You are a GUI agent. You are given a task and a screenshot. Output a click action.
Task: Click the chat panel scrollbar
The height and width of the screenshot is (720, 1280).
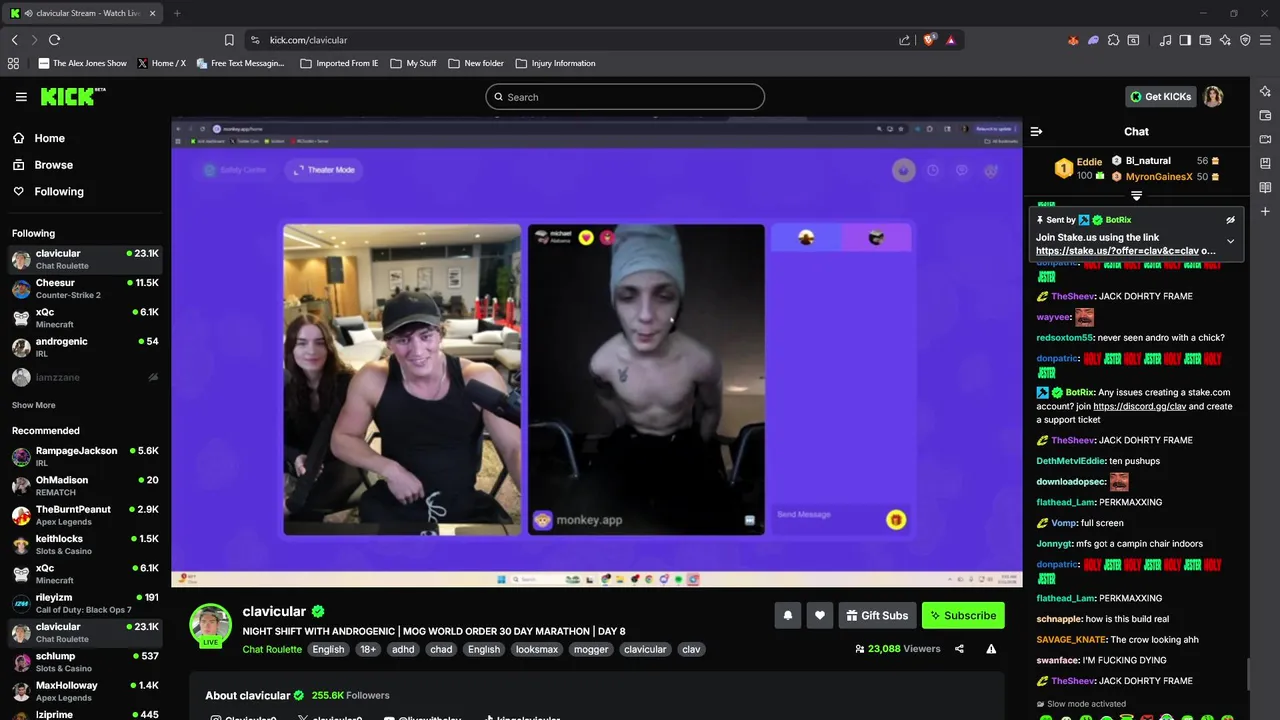[1246, 675]
